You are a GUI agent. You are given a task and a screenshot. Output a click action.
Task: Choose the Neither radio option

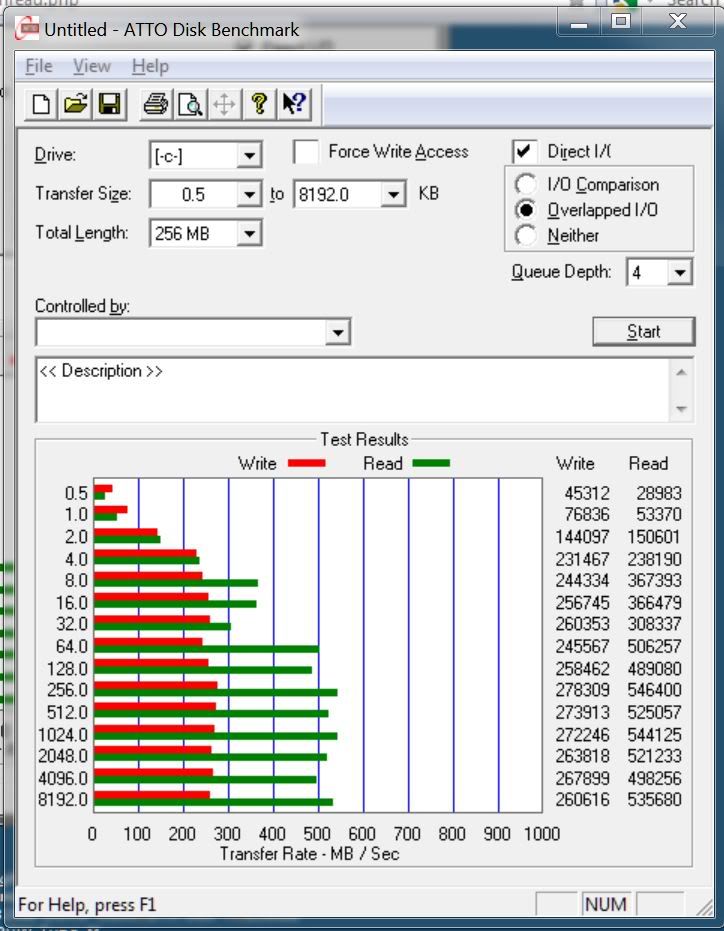coord(526,235)
